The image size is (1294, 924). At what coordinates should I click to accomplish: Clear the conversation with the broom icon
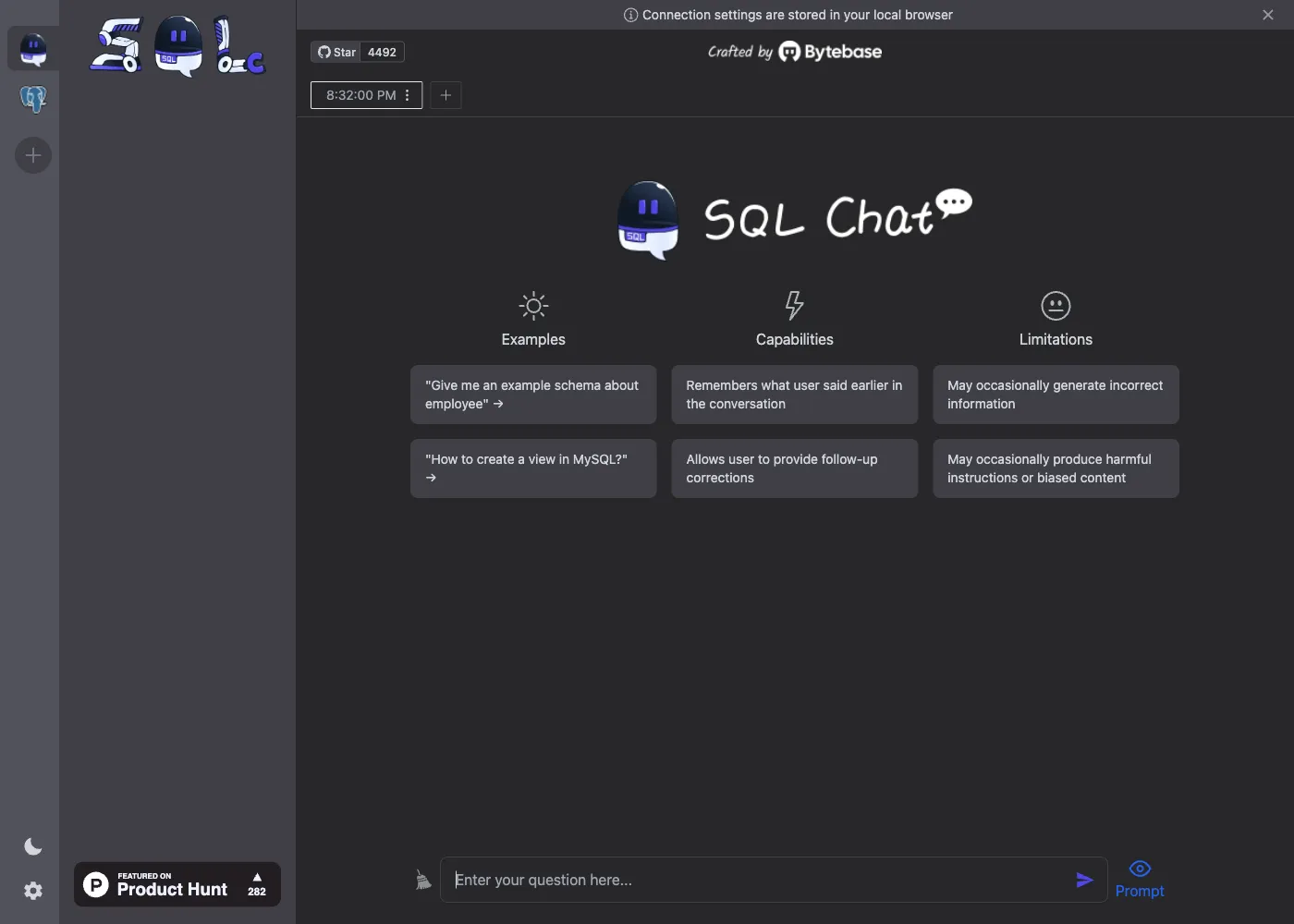click(423, 880)
